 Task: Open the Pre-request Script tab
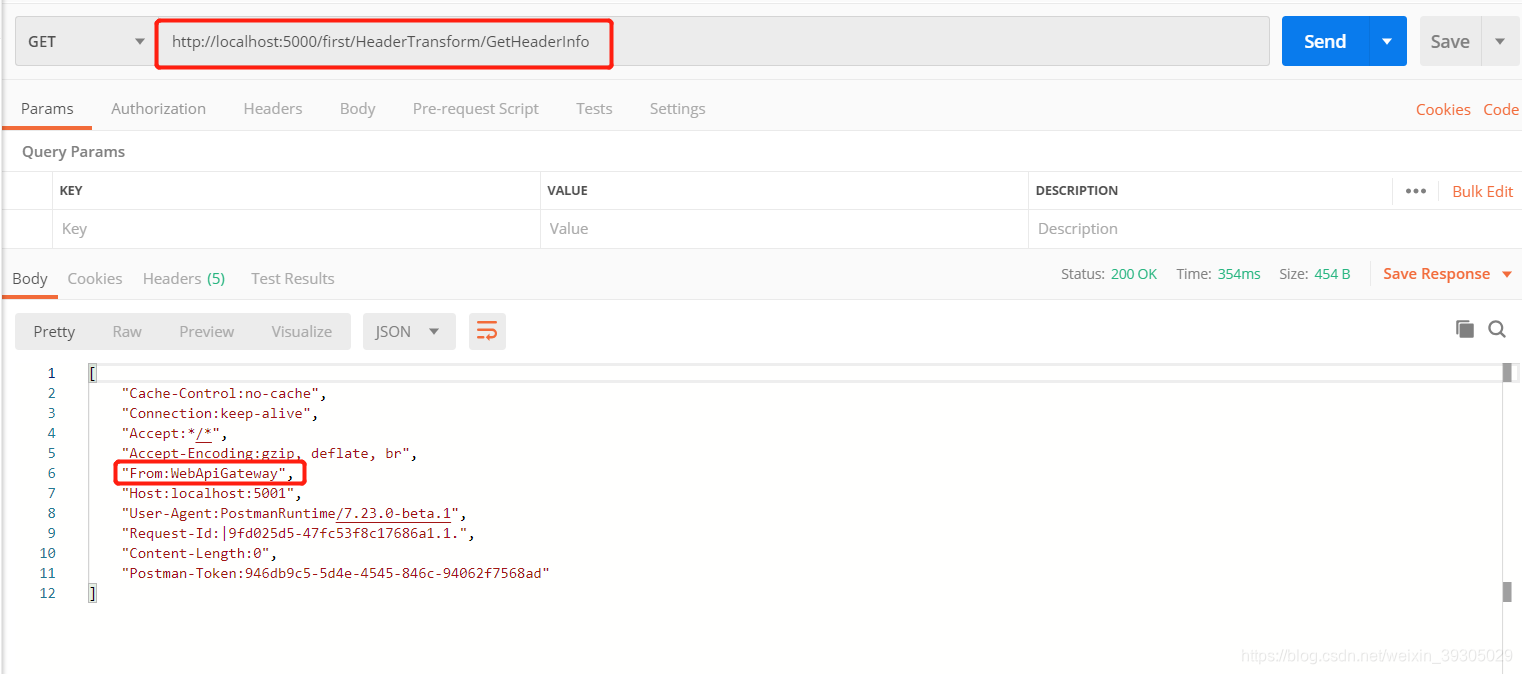[476, 108]
